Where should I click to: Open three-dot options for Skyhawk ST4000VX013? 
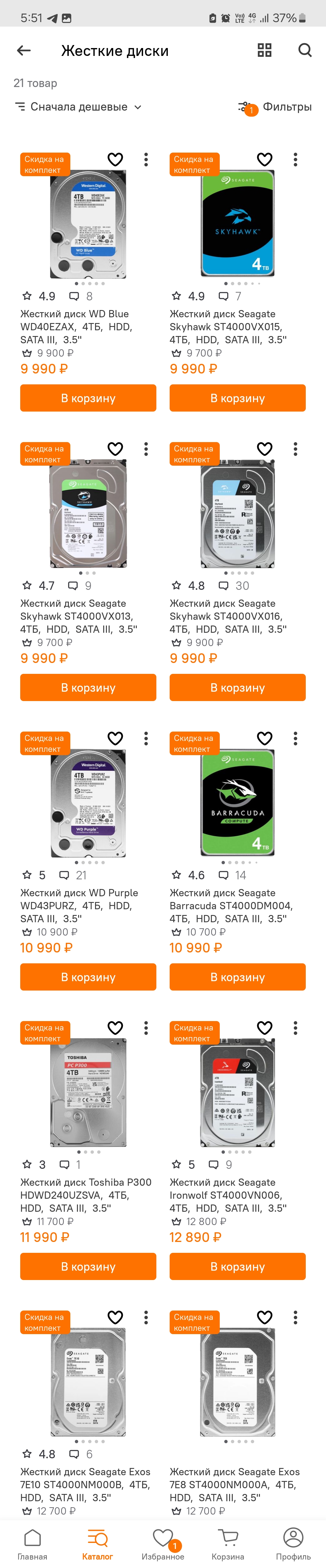[146, 449]
